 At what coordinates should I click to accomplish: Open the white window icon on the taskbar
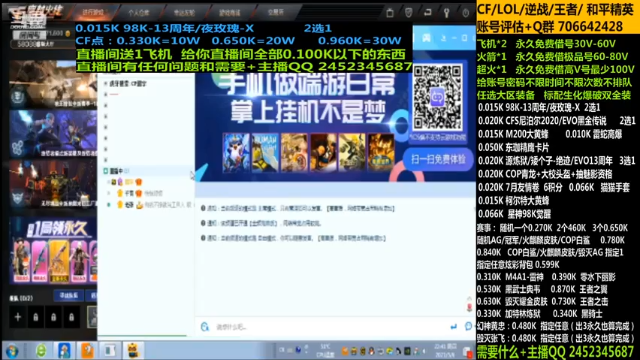(109, 351)
